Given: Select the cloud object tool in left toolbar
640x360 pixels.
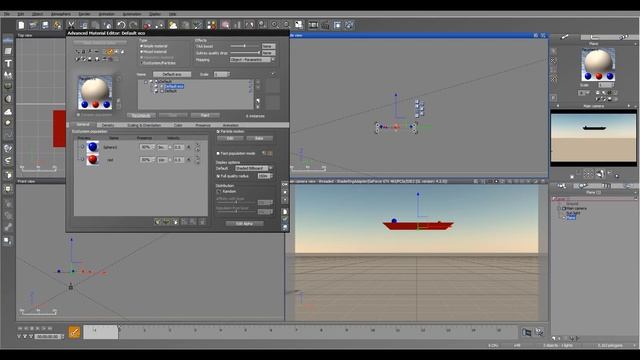Looking at the screenshot, I should pos(8,111).
